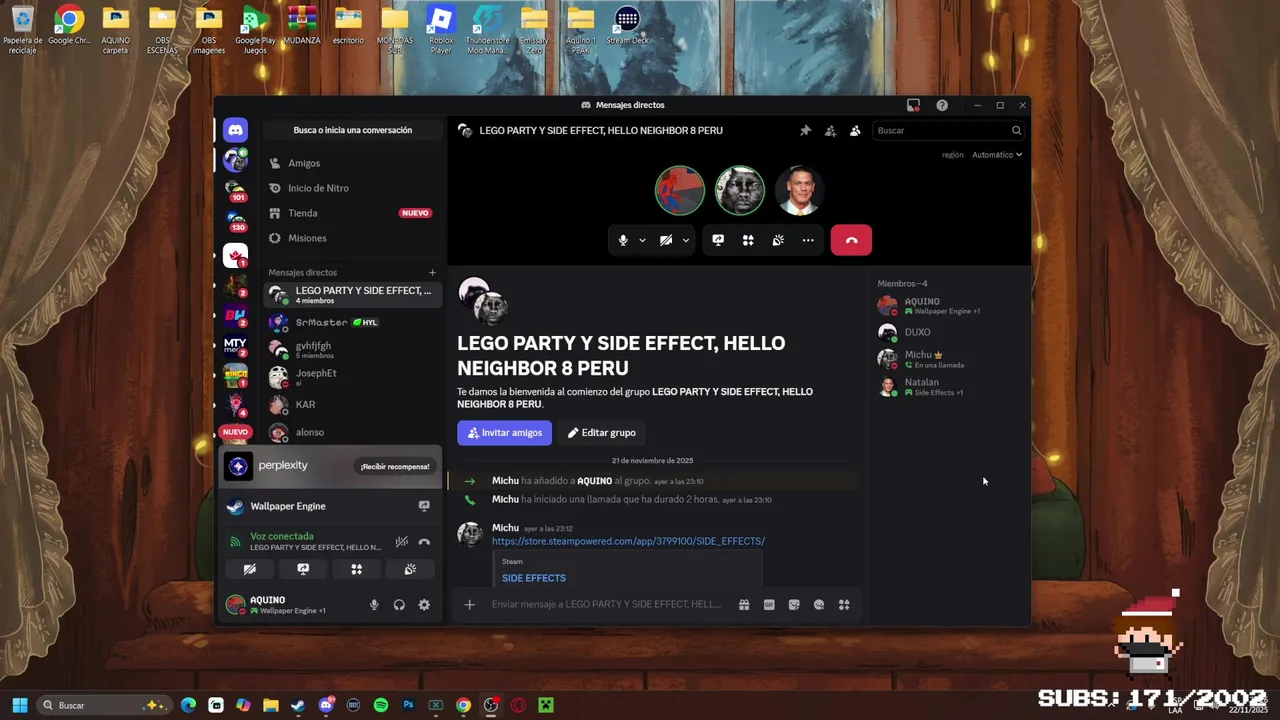Open the KAR direct message
Viewport: 1280px width, 720px height.
[352, 405]
